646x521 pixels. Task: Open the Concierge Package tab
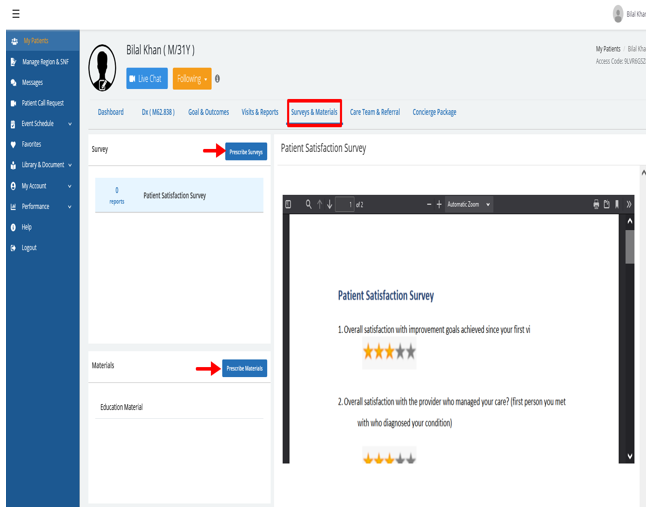[434, 112]
